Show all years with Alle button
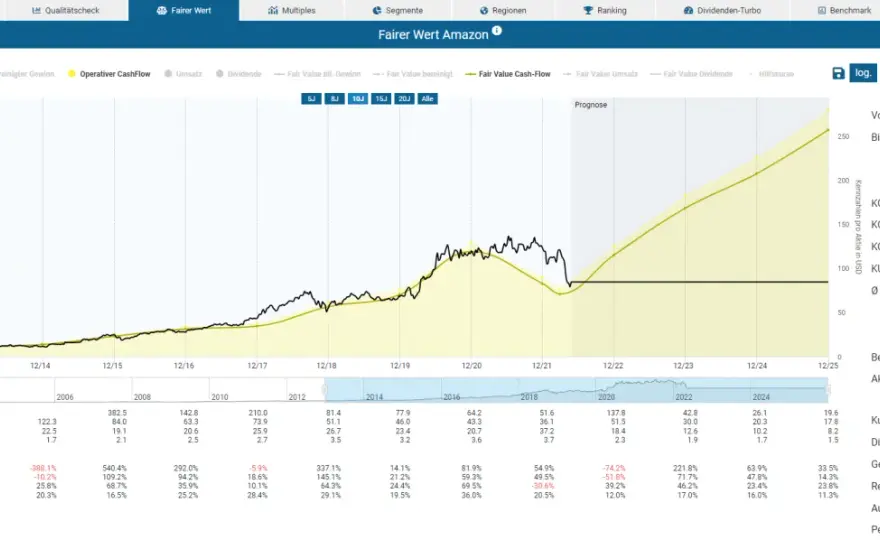This screenshot has width=880, height=540. tap(427, 99)
